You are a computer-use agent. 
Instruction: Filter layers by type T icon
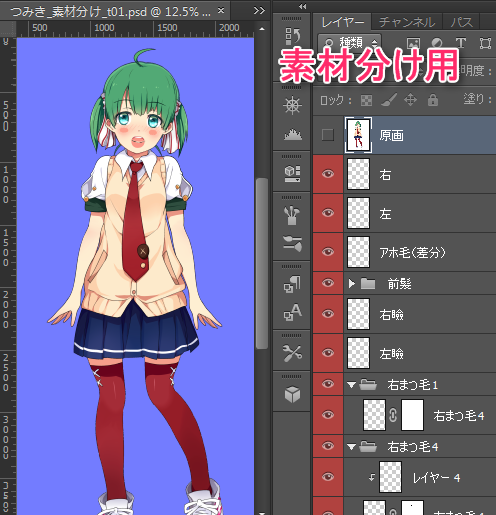tap(461, 43)
